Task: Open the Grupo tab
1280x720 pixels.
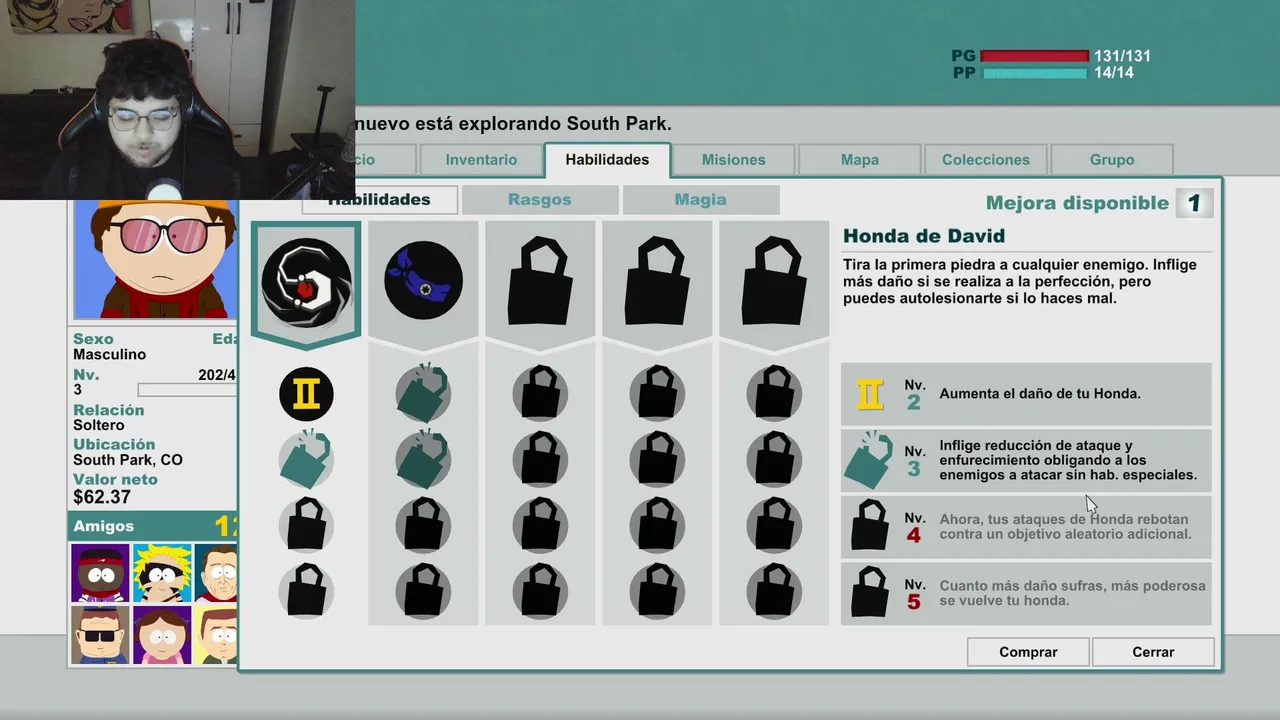Action: pos(1112,160)
